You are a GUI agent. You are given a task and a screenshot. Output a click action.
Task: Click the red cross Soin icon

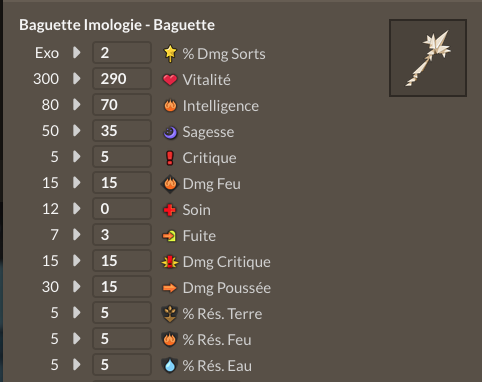pos(170,210)
